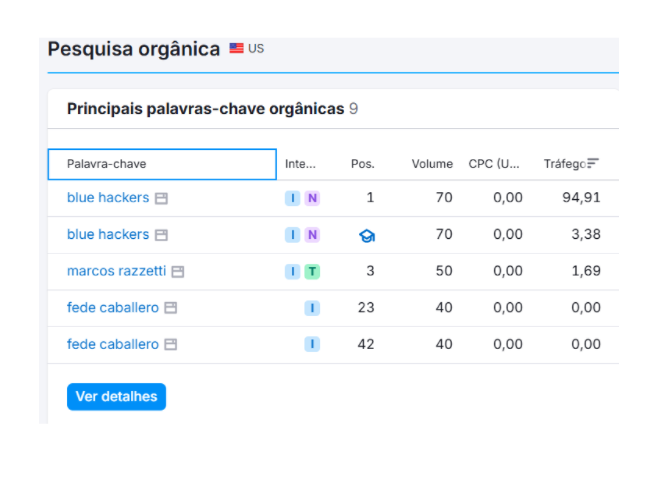Click CPC 0,00 in marcos razzetti row
The width and height of the screenshot is (647, 485).
pyautogui.click(x=508, y=271)
